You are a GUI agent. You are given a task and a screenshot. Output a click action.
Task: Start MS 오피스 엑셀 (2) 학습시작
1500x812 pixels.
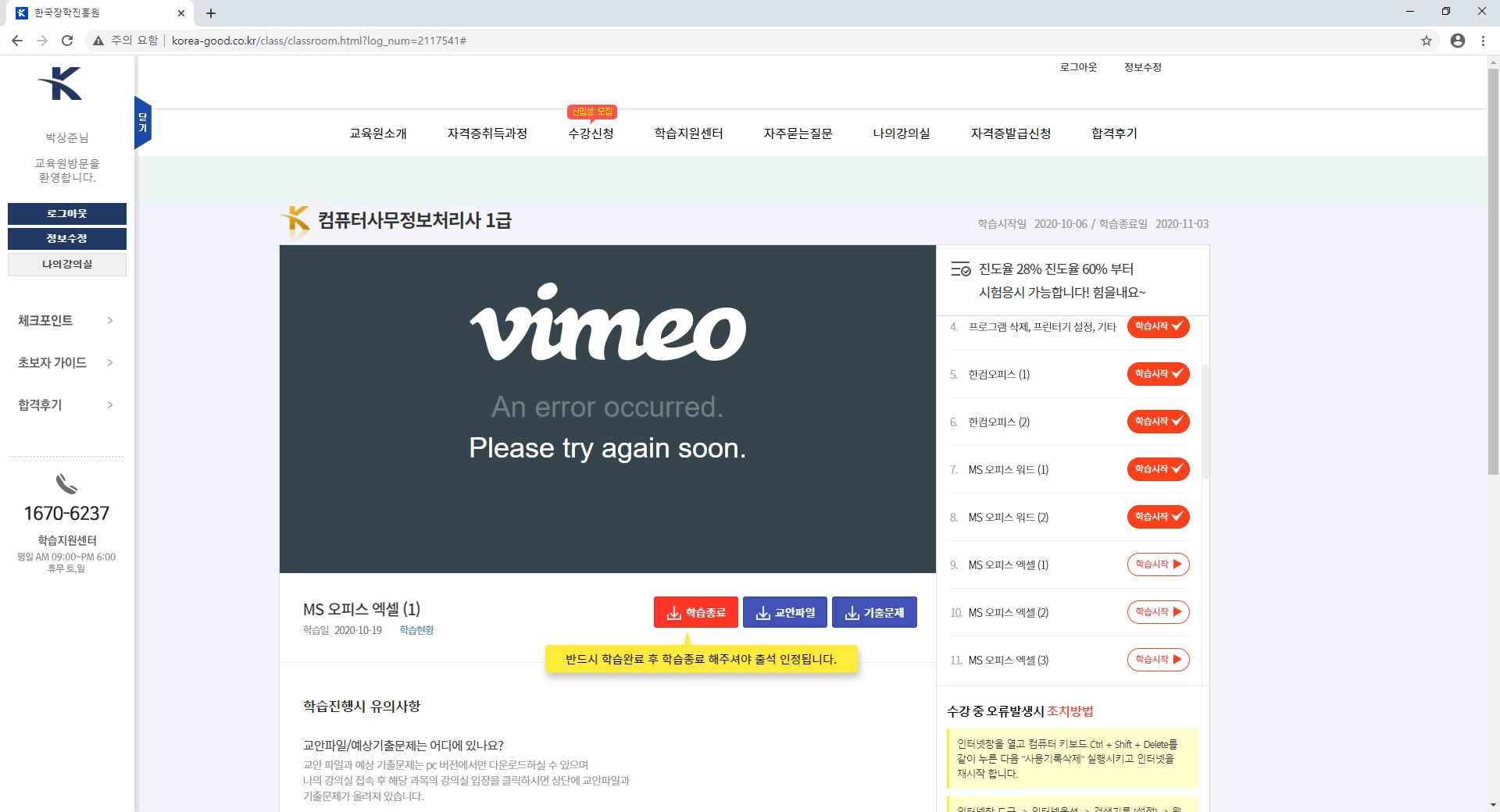(1158, 612)
